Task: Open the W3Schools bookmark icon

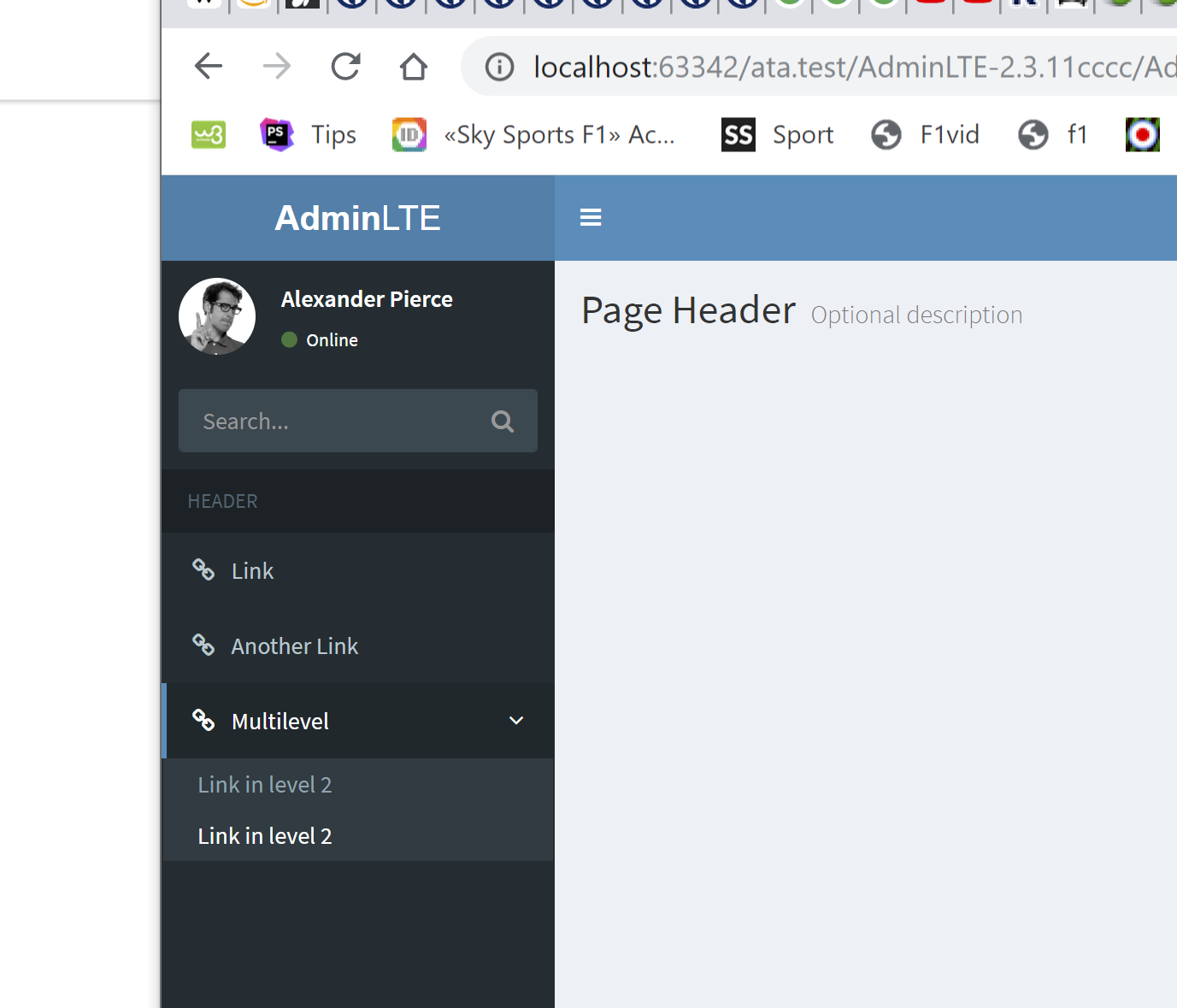Action: click(x=208, y=134)
